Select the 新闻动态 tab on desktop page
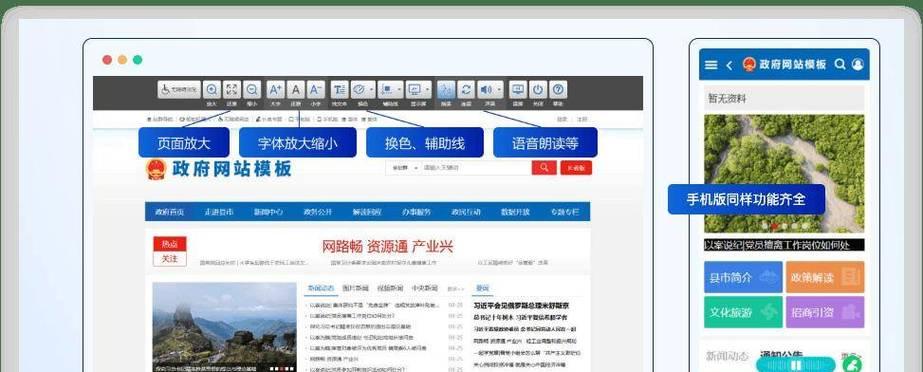The image size is (923, 372). tap(321, 288)
